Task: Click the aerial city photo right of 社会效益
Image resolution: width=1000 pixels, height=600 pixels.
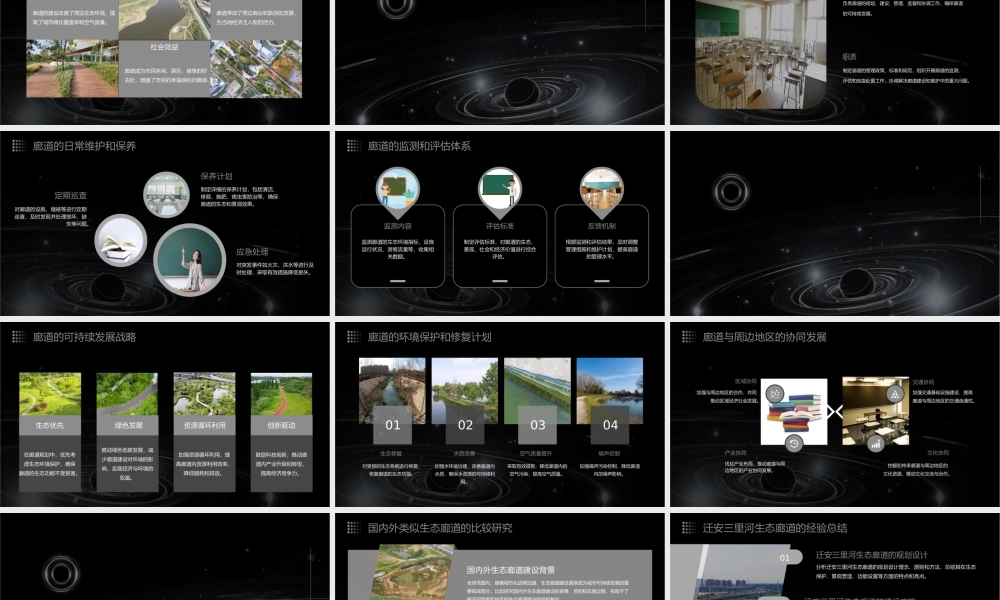Action: coord(256,69)
